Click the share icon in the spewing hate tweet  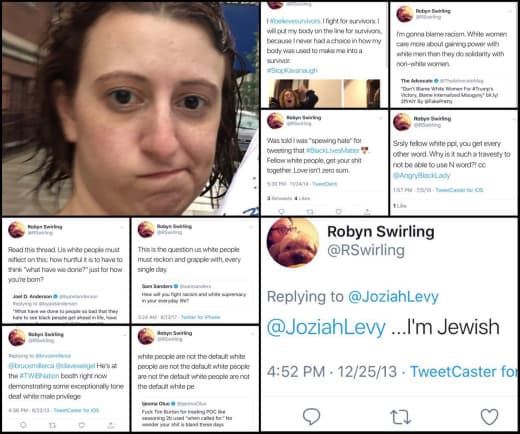[x=367, y=211]
